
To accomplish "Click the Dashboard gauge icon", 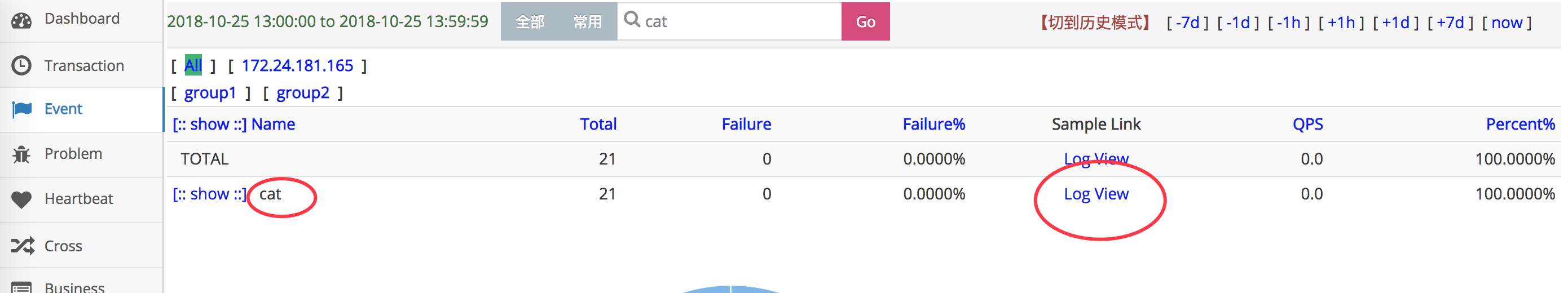I will click(x=22, y=20).
